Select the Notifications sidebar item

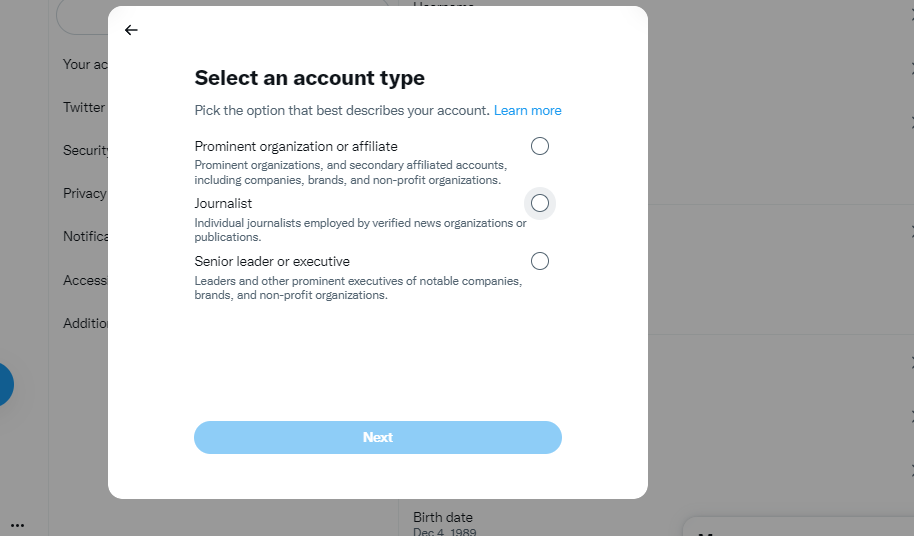(85, 237)
